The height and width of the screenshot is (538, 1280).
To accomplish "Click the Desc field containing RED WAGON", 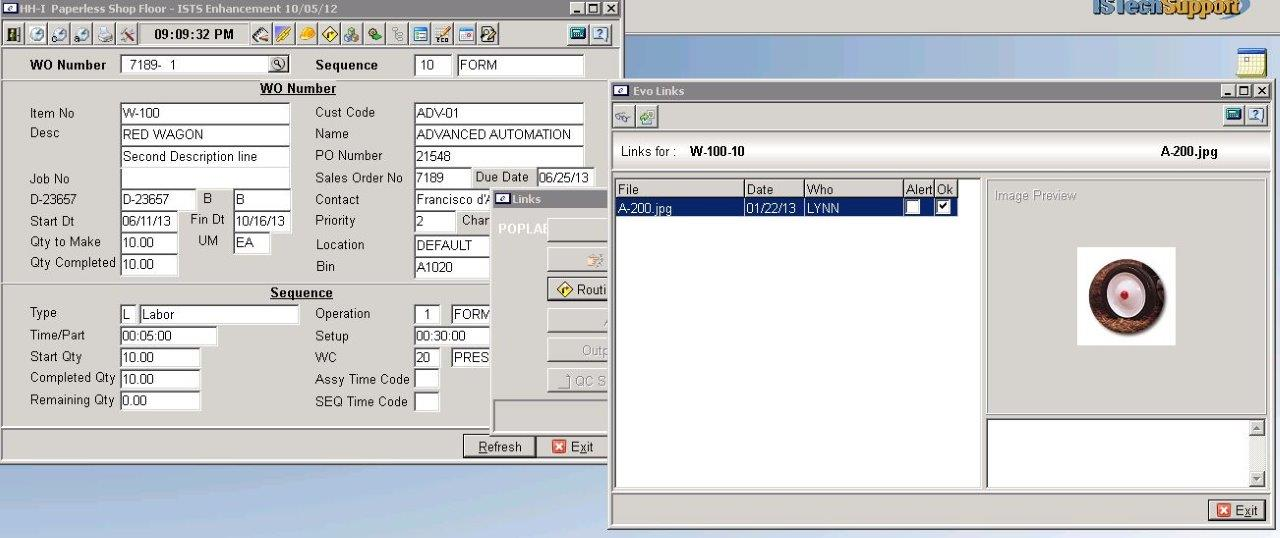I will click(x=205, y=134).
